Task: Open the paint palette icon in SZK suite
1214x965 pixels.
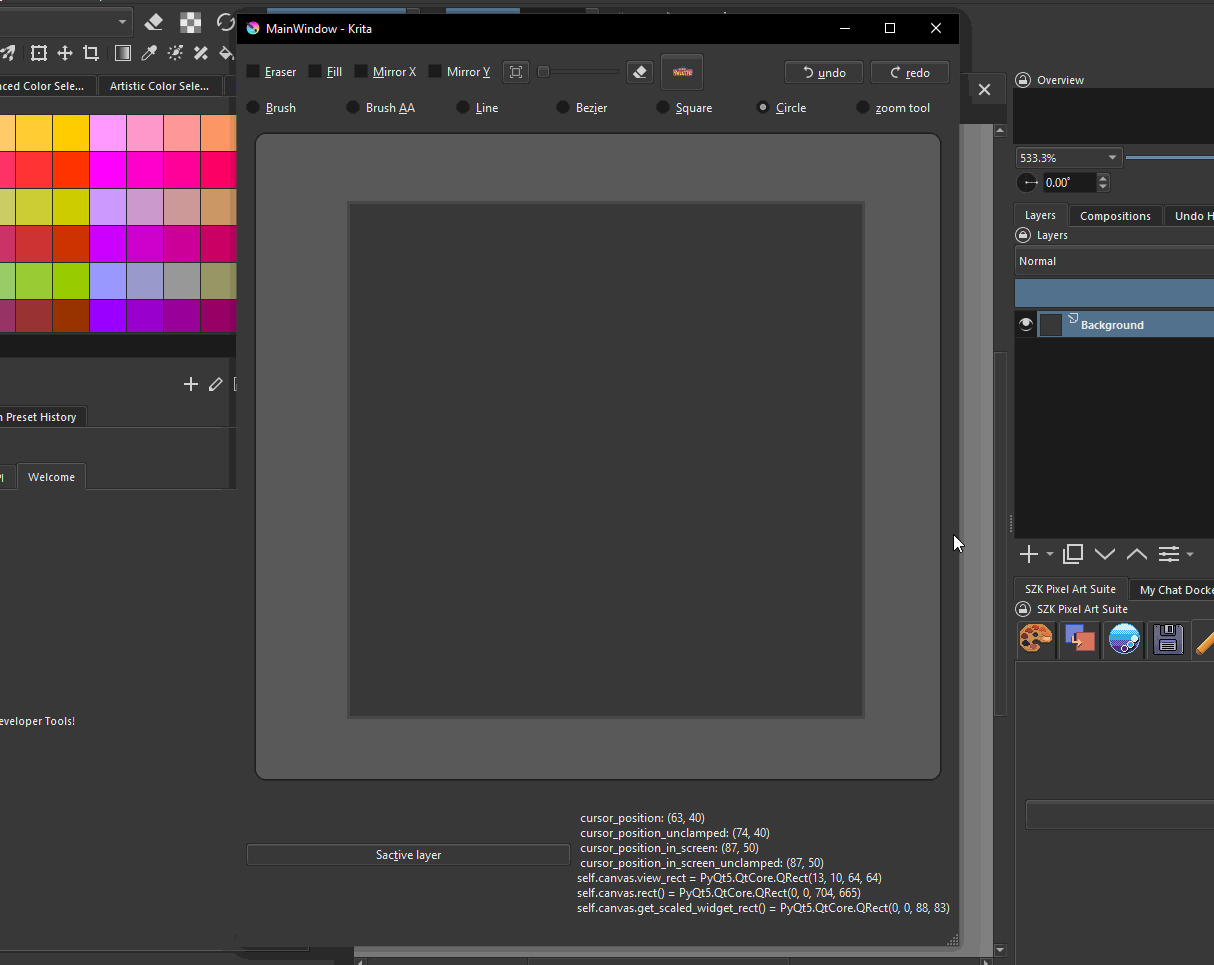Action: [x=1036, y=639]
